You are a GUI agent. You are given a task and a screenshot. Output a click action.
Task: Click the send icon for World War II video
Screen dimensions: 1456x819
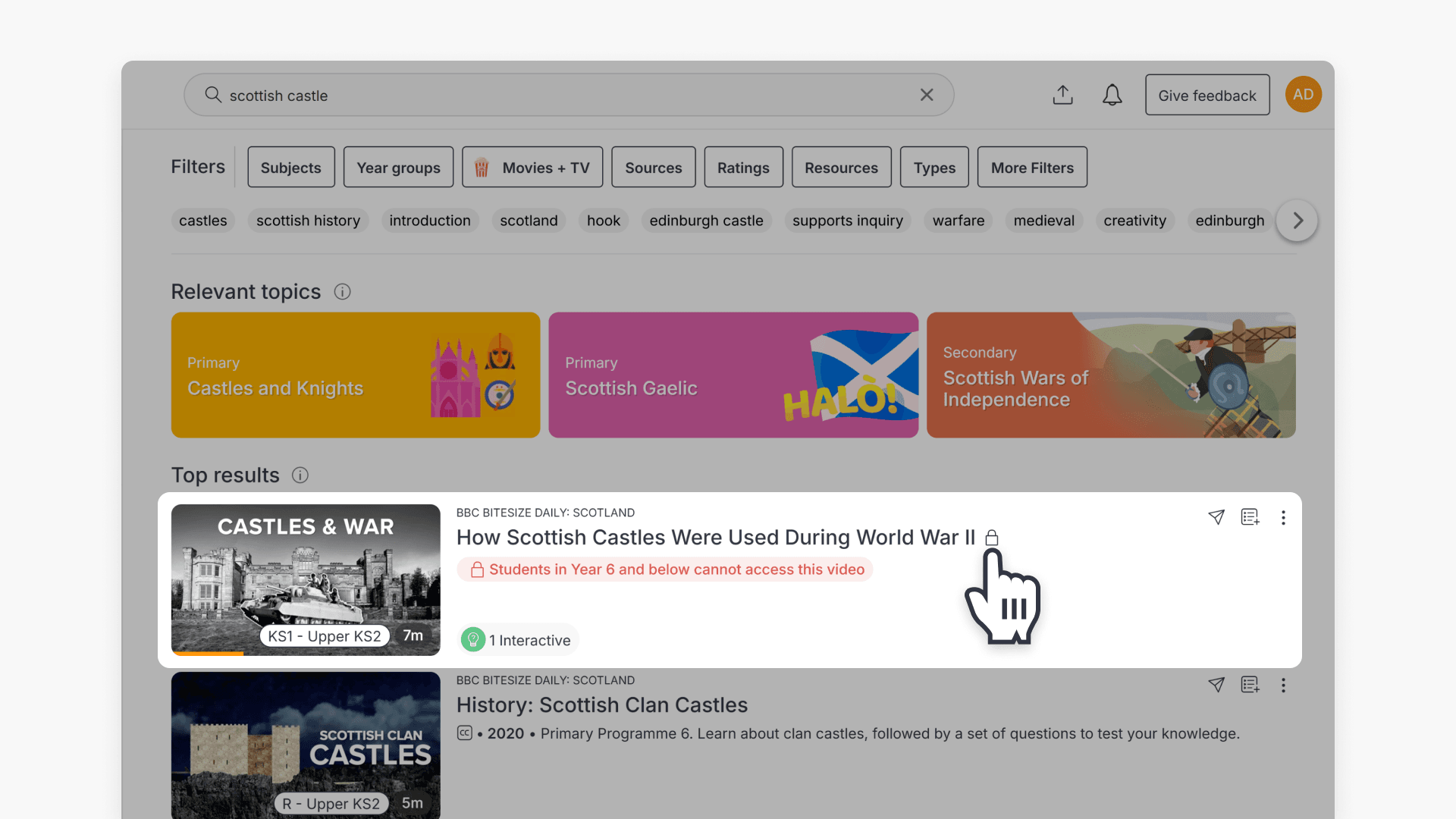pos(1216,517)
